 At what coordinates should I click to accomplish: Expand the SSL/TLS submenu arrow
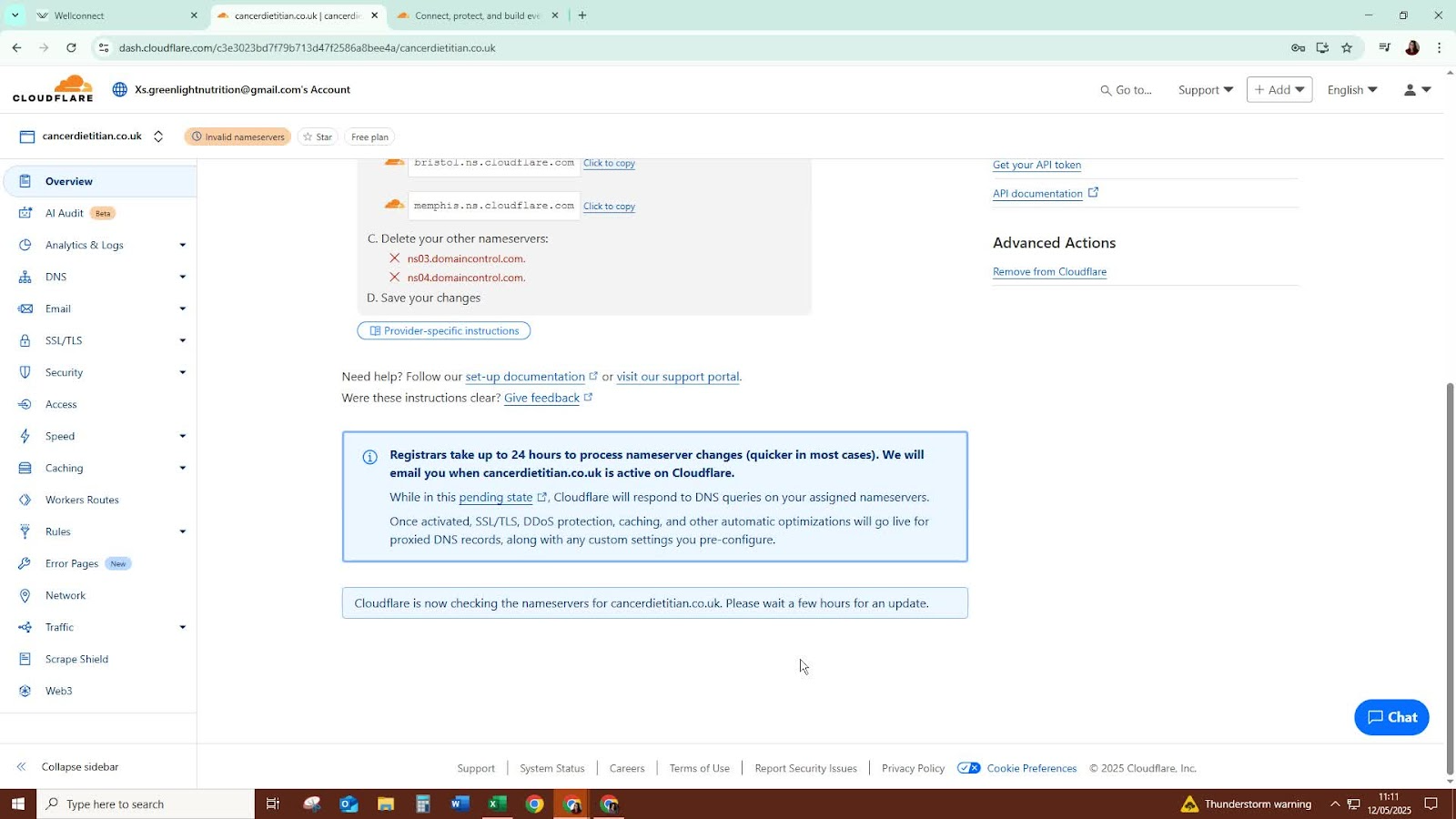(183, 340)
